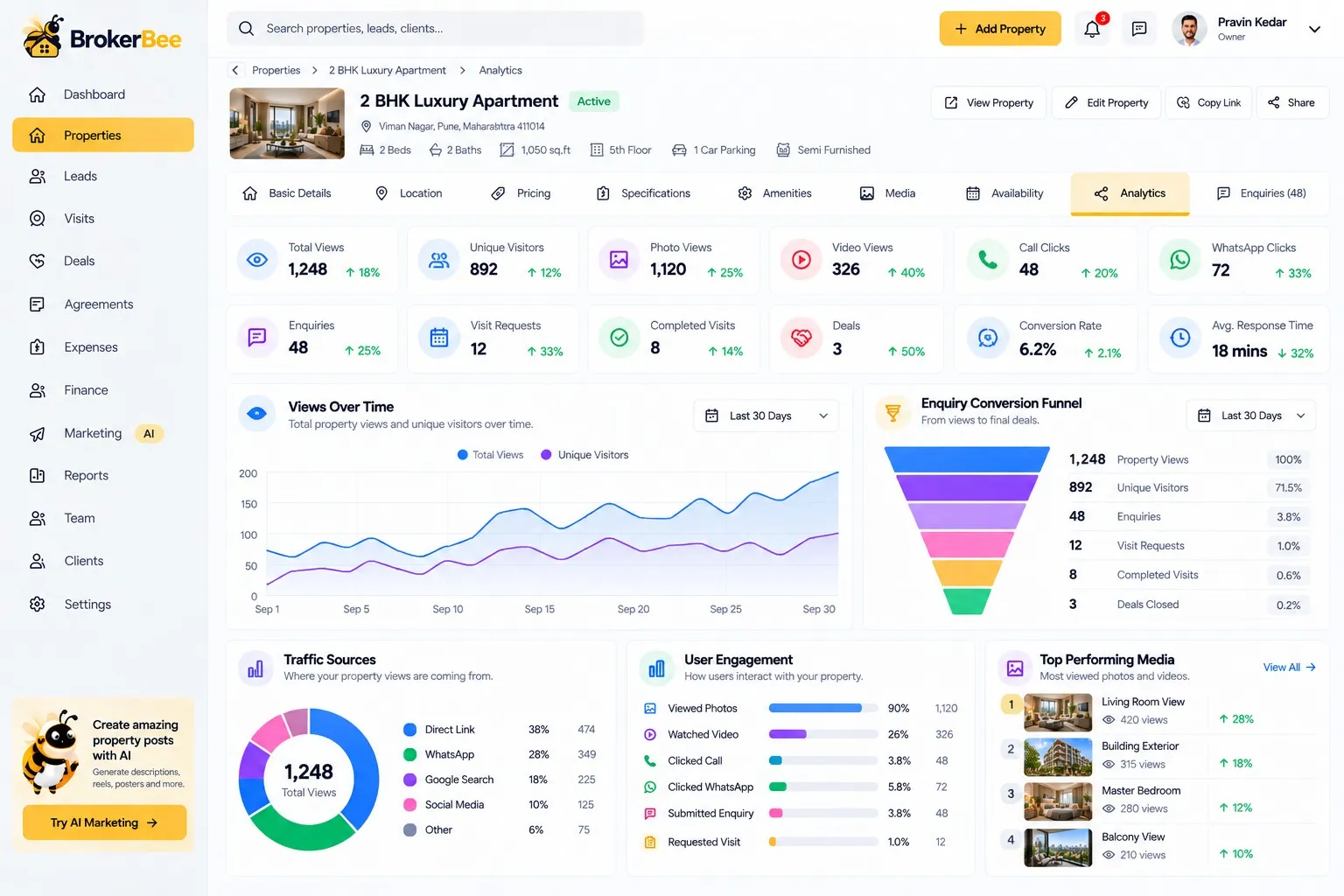Click the Try AI Marketing button
Screen dimensions: 1344x896
click(x=104, y=822)
